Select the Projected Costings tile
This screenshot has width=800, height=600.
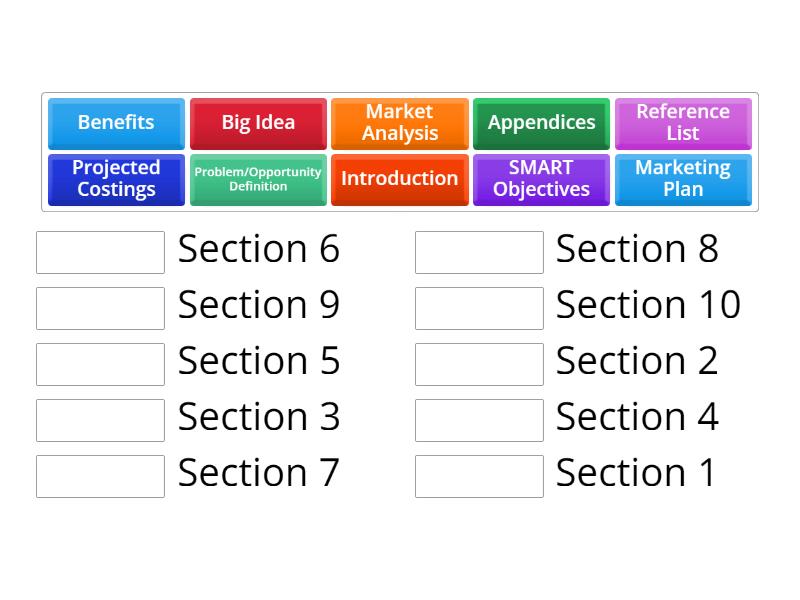116,179
